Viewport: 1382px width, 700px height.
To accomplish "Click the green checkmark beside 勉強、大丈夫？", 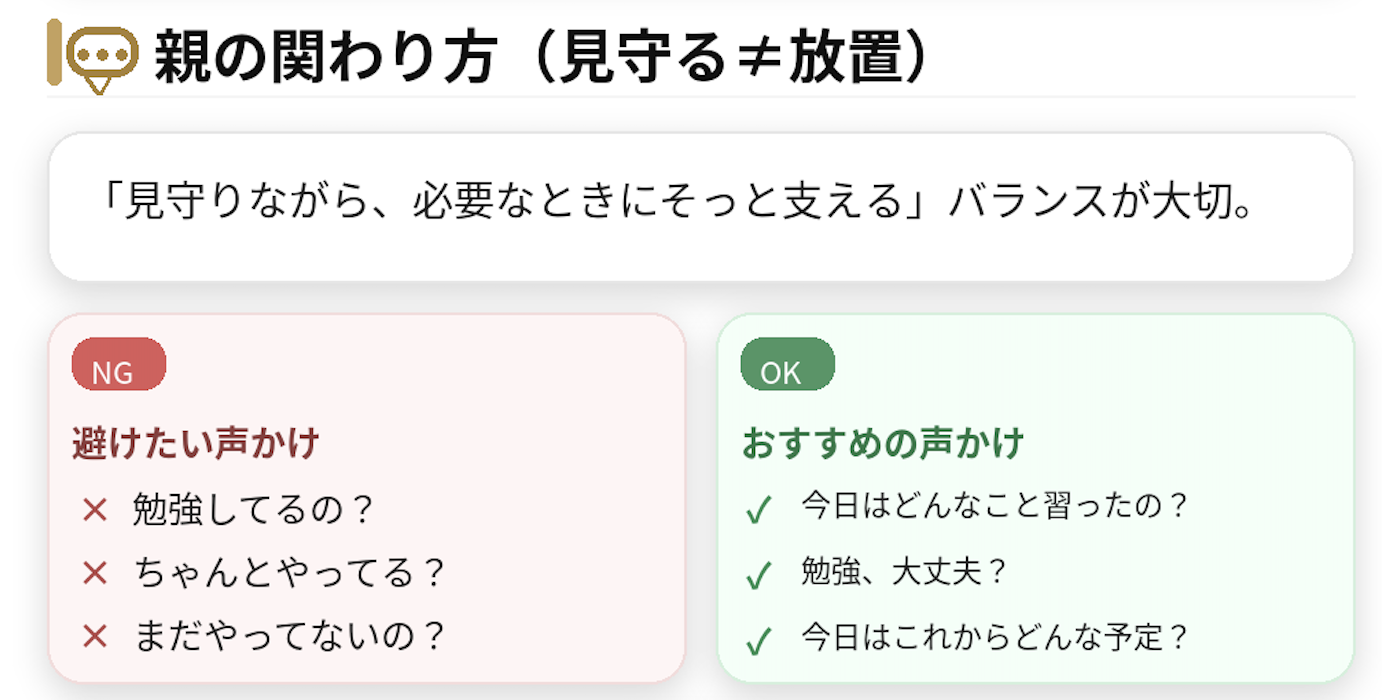I will pos(759,575).
